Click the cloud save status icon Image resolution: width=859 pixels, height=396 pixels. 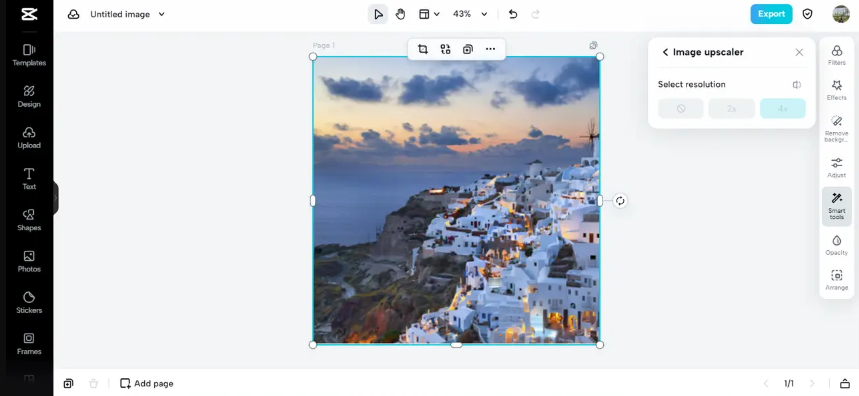(73, 14)
